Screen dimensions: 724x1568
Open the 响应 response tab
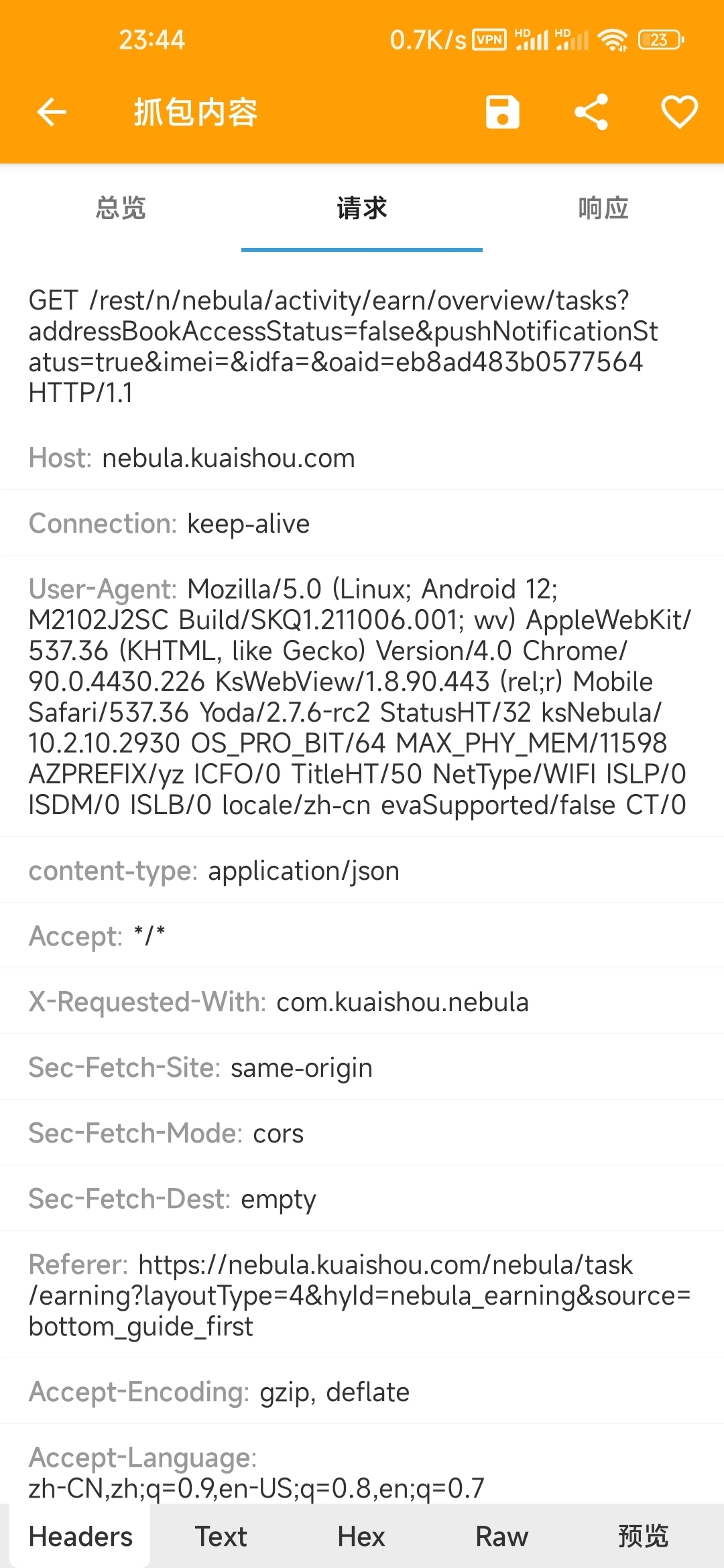(x=603, y=208)
